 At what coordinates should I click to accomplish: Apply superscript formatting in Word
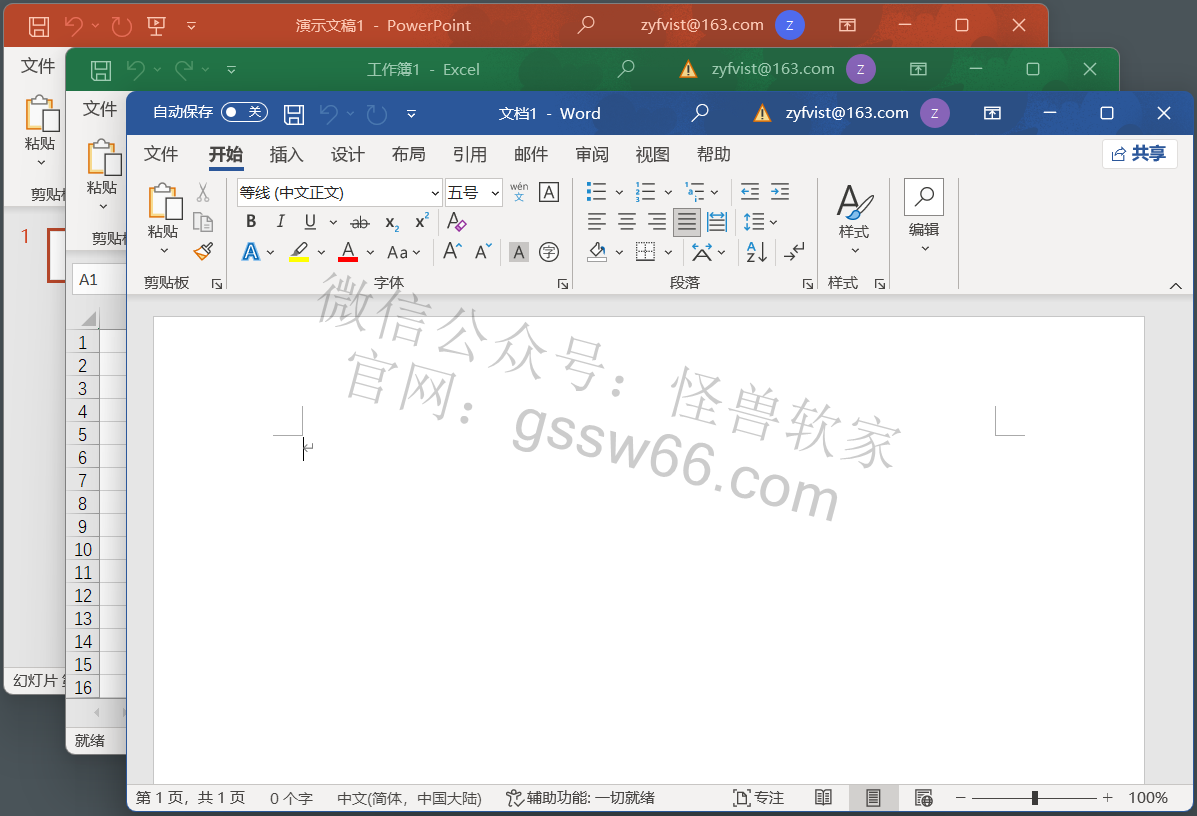(421, 221)
